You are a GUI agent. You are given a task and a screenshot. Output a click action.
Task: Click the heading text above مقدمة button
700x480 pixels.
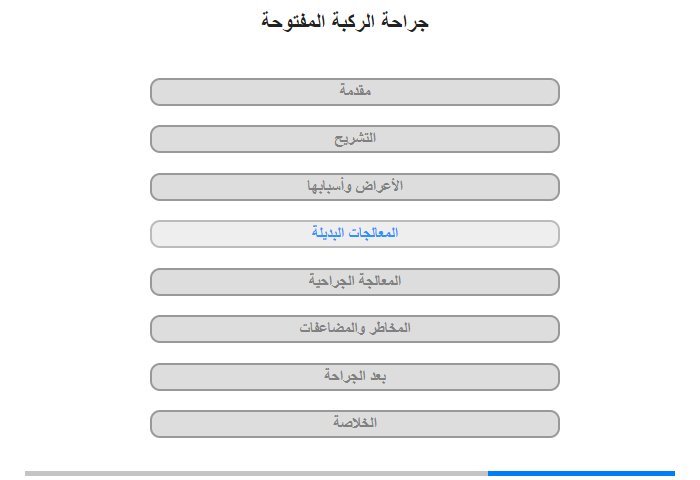tap(345, 21)
